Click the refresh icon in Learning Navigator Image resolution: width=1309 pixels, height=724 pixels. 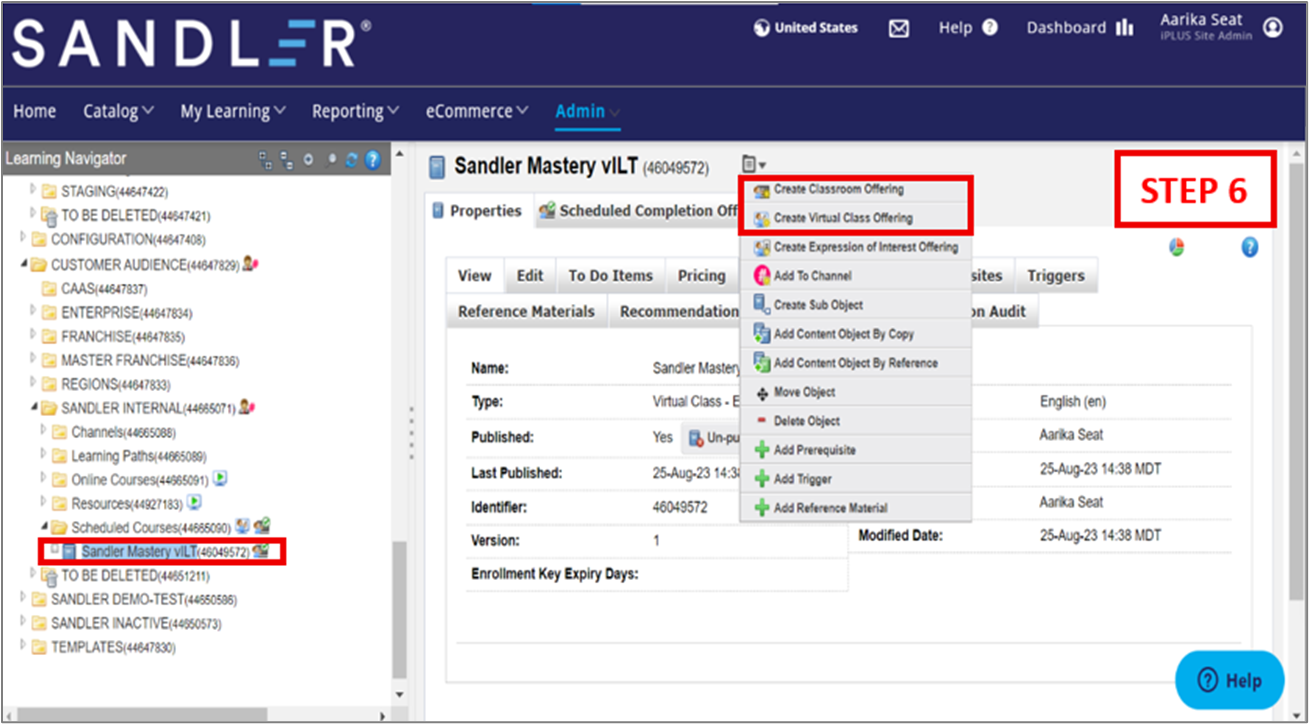[352, 159]
